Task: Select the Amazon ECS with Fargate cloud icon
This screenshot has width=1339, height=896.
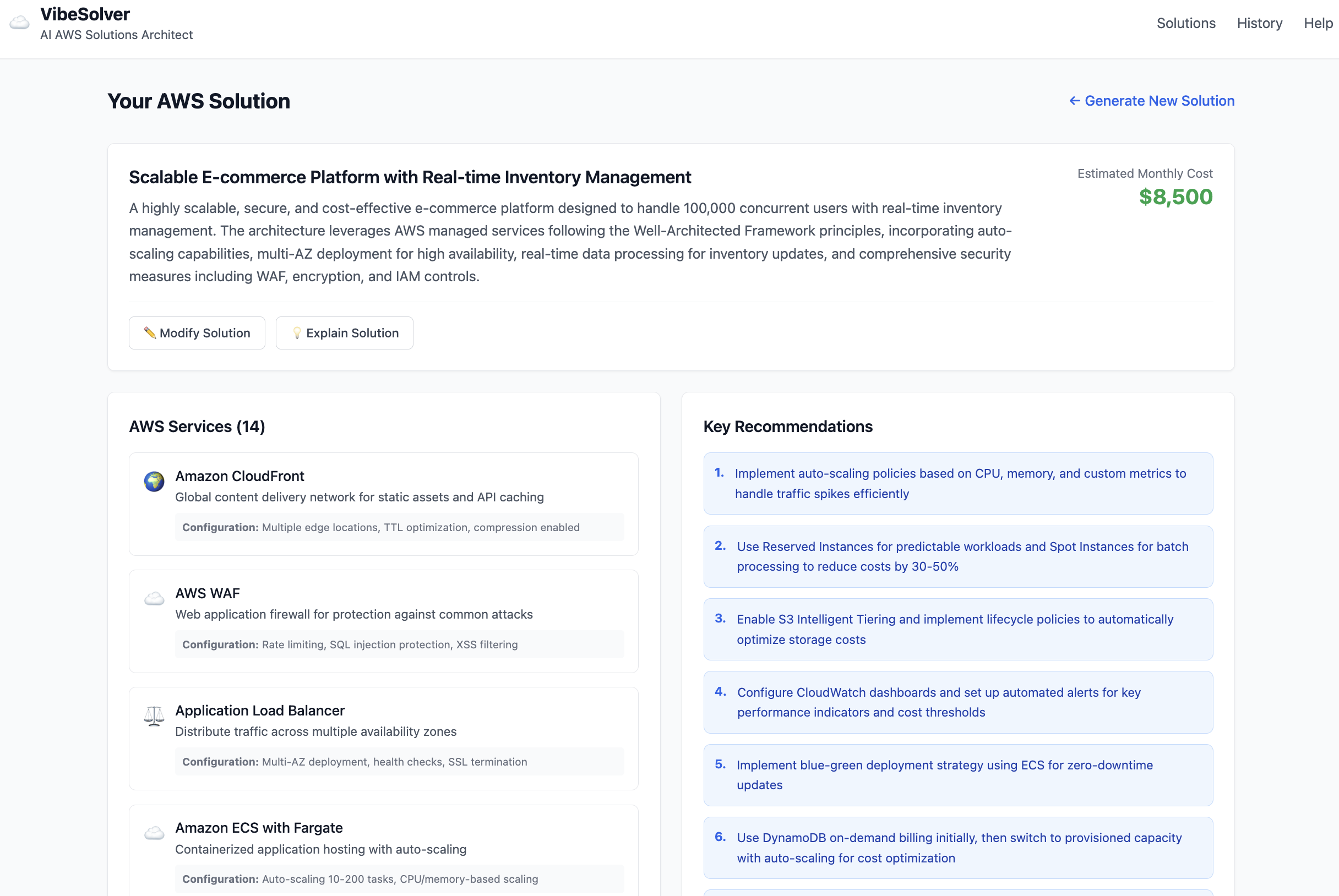Action: click(154, 833)
